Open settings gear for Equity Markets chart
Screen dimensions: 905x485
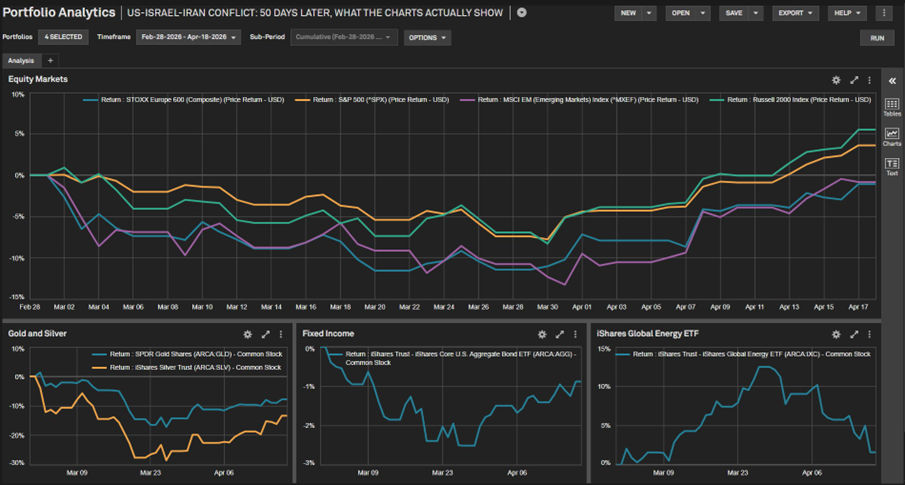(x=836, y=80)
